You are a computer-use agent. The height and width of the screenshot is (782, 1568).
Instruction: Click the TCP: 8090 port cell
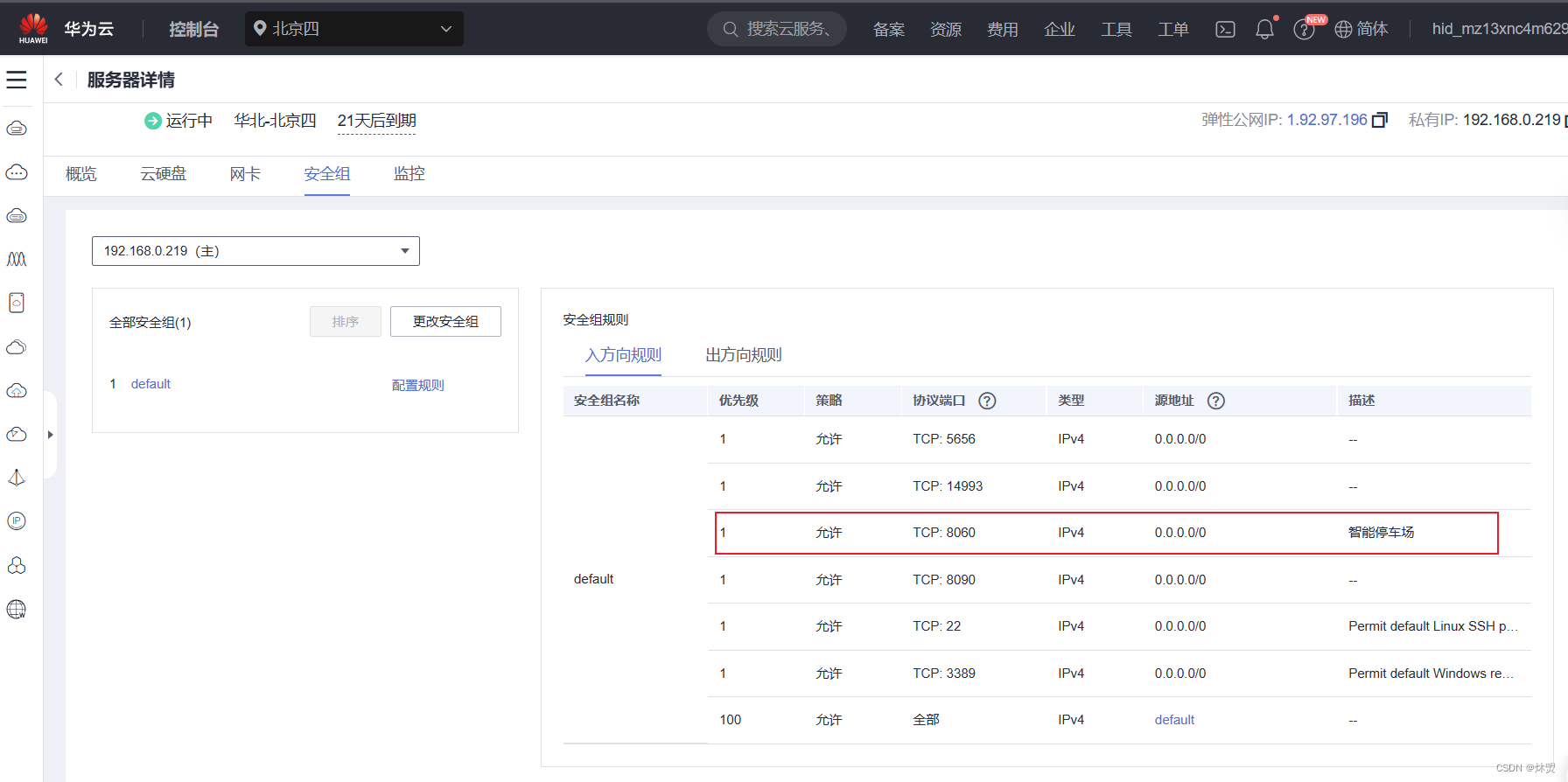[944, 580]
